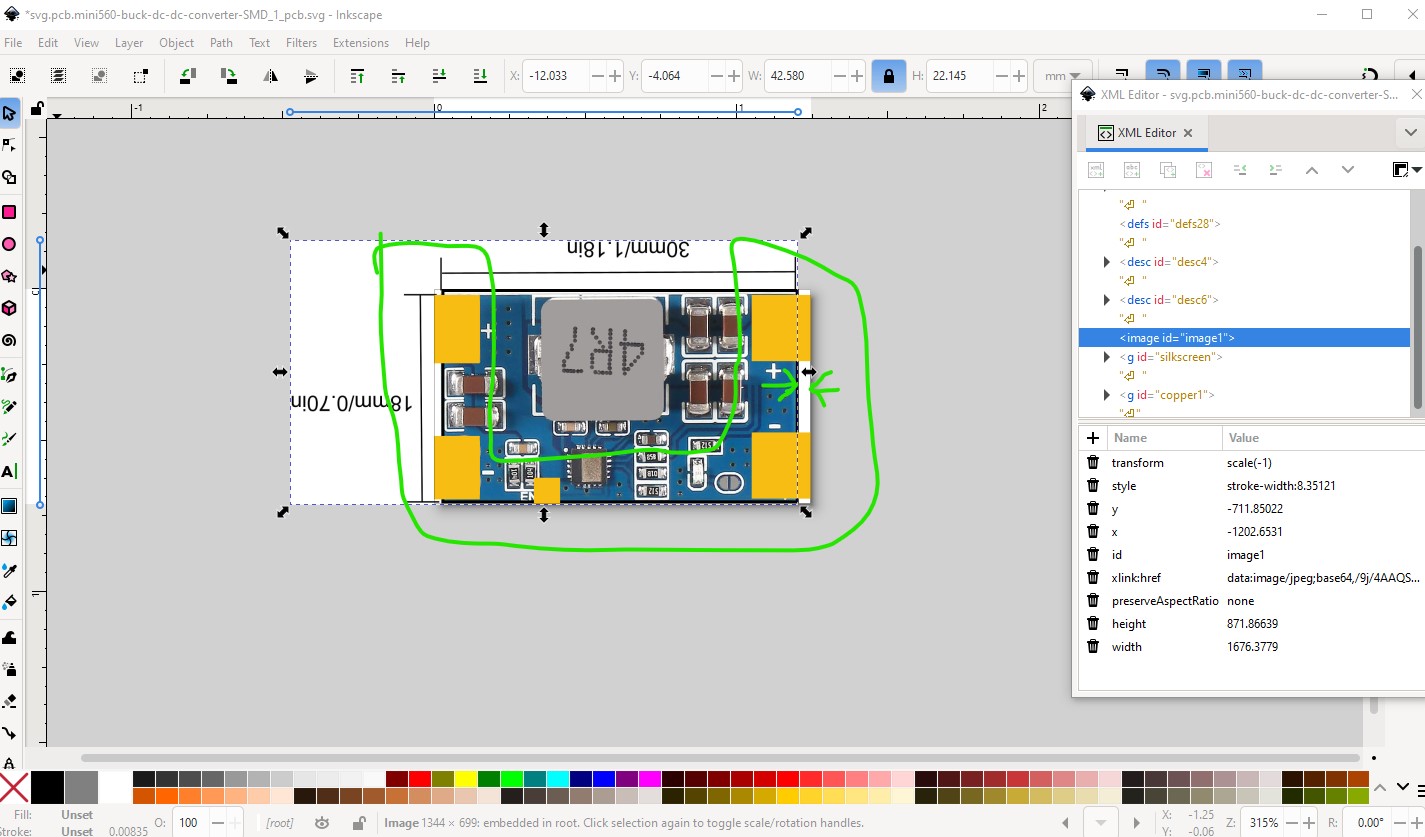Viewport: 1425px width, 837px height.
Task: Expand the silkscreen group node
Action: coord(1106,357)
